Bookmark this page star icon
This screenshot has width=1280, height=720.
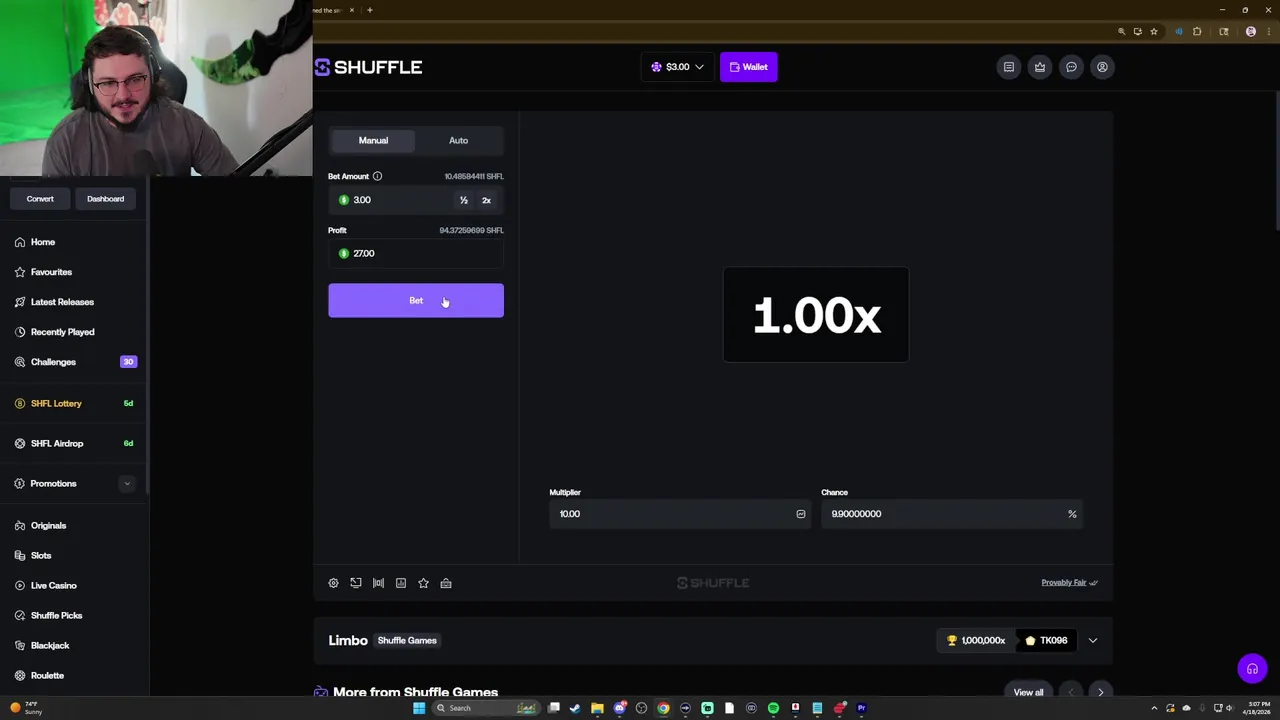1154,31
